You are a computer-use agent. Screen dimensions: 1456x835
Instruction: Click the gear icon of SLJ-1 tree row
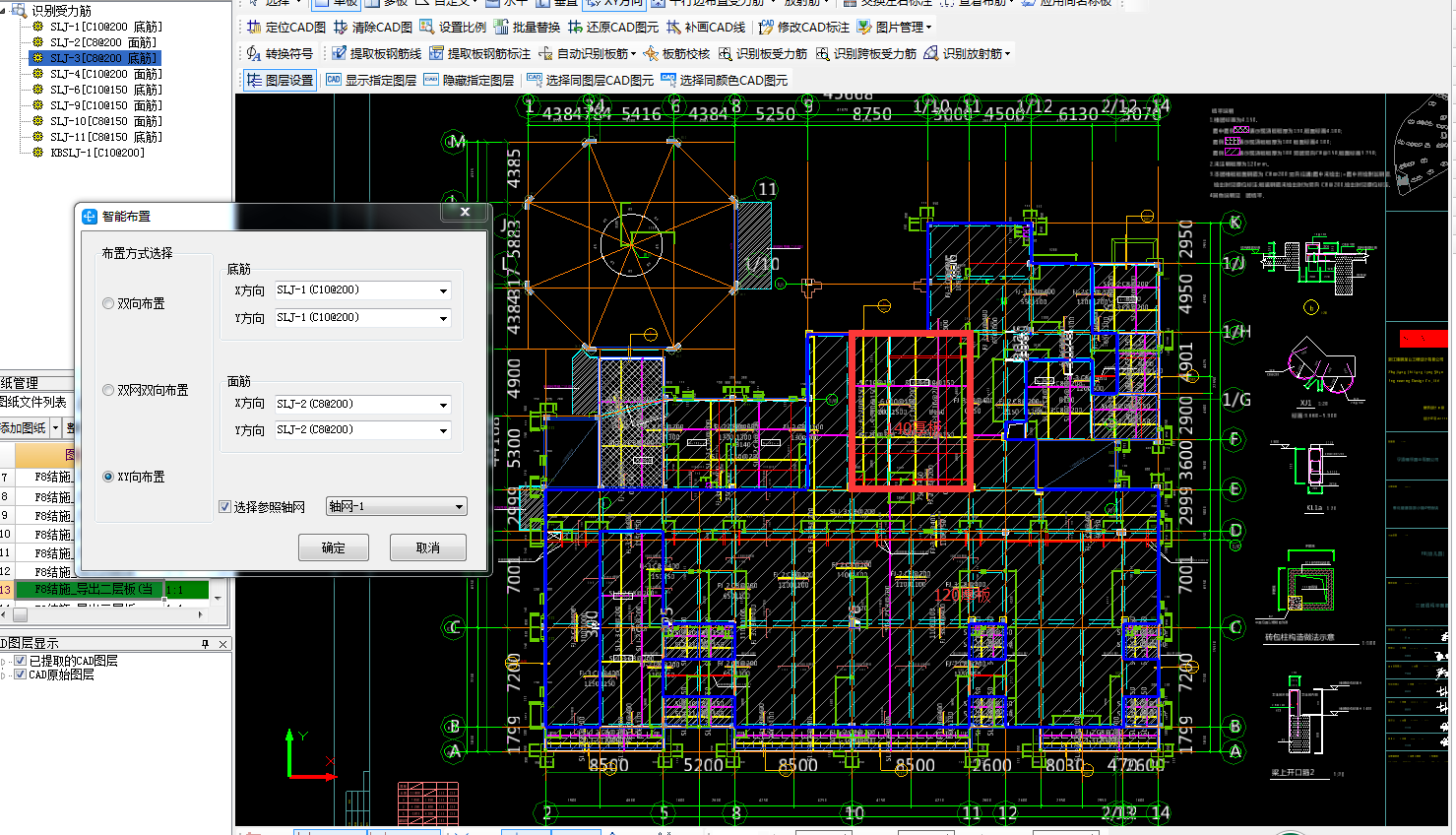point(37,27)
